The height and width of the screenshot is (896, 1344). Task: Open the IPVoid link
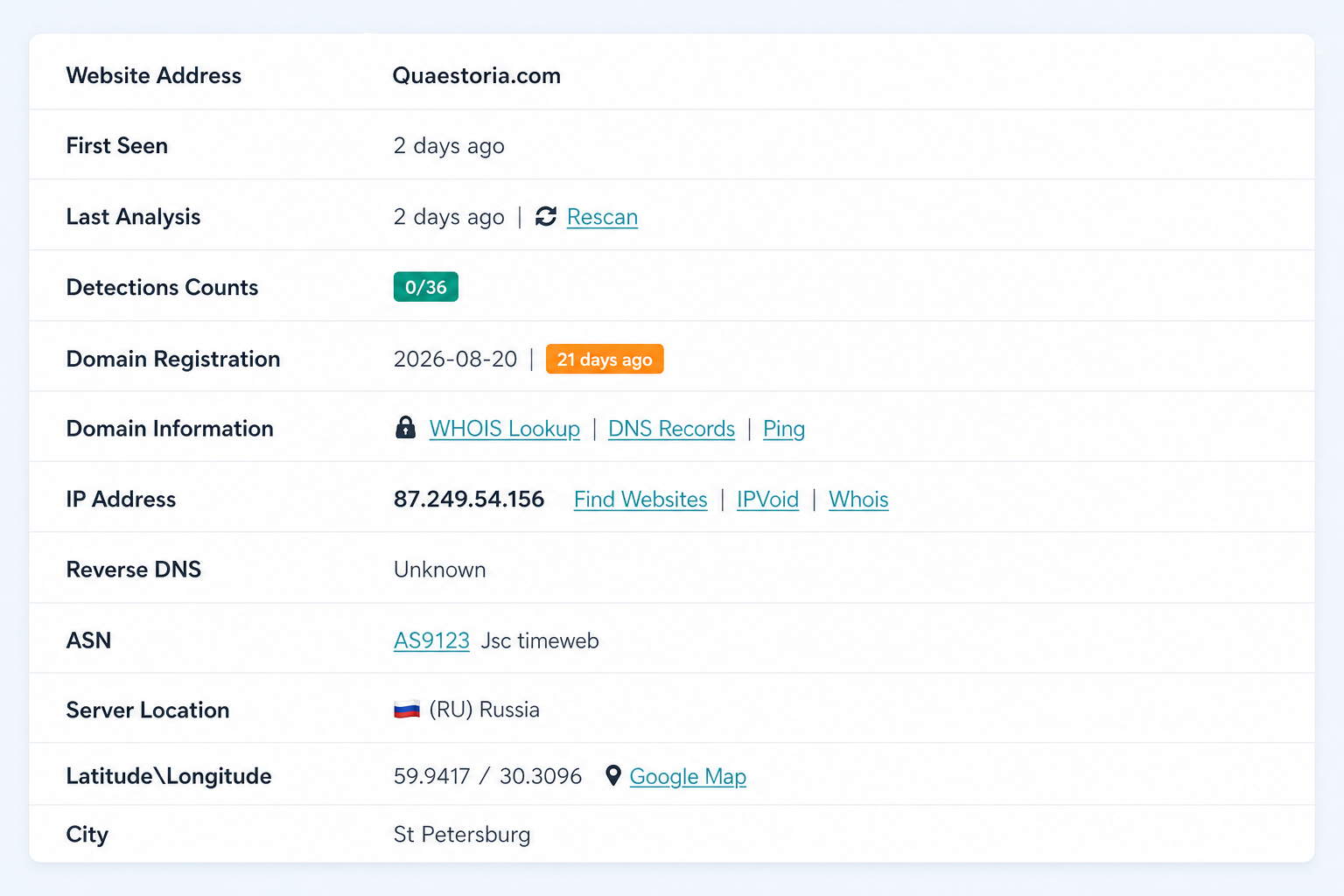tap(767, 499)
